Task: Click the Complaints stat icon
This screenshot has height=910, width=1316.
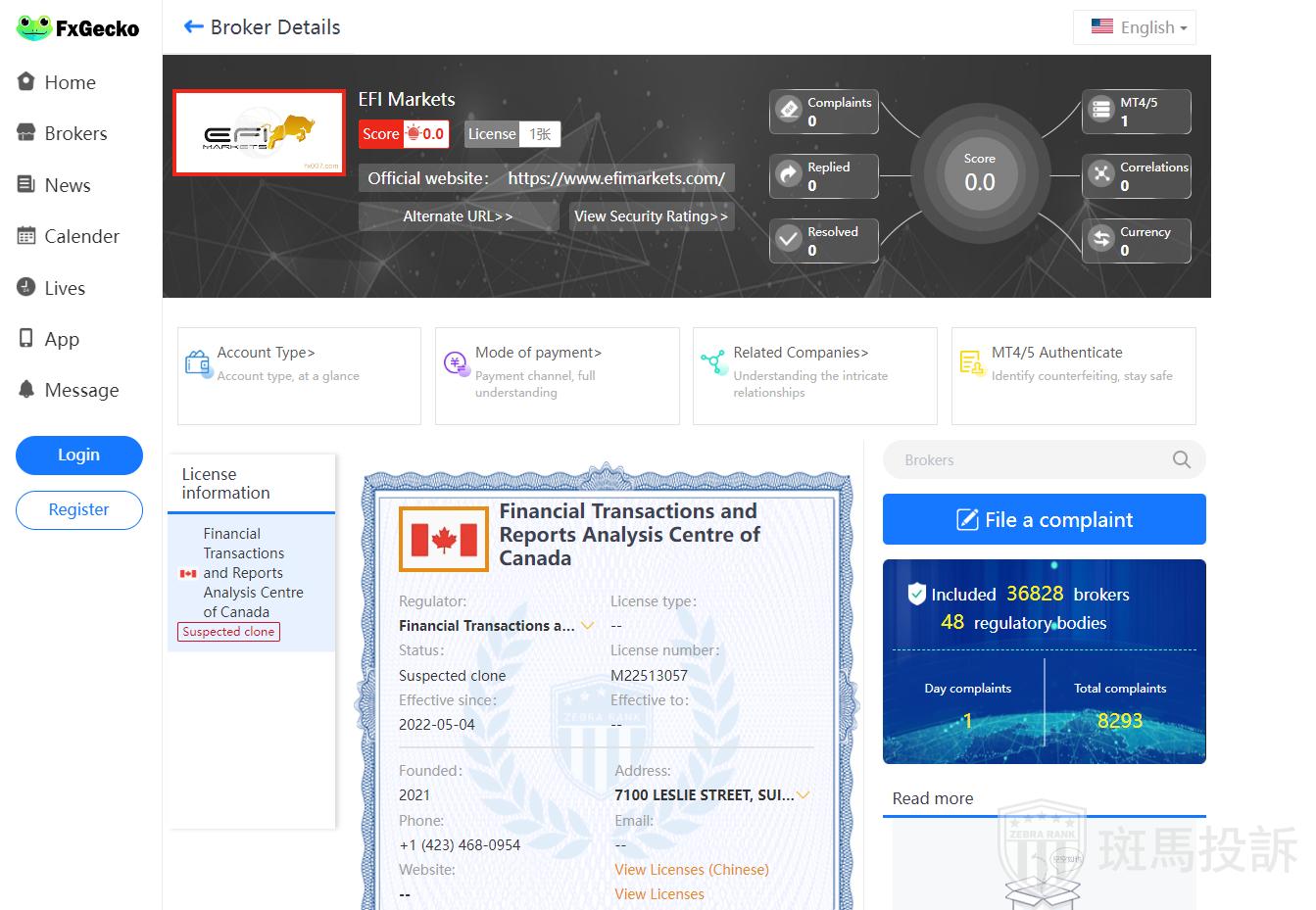Action: [x=789, y=110]
